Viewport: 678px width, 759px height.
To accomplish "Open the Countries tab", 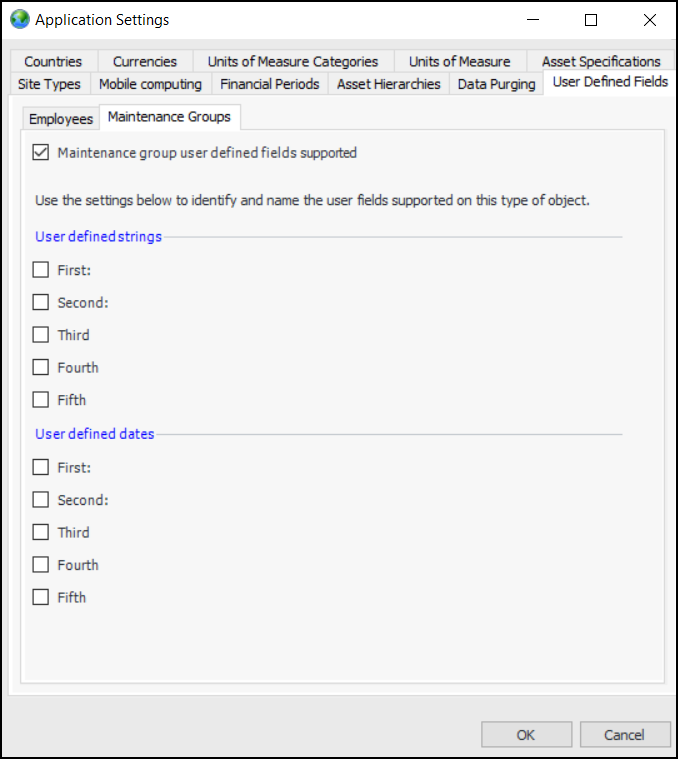I will [54, 62].
